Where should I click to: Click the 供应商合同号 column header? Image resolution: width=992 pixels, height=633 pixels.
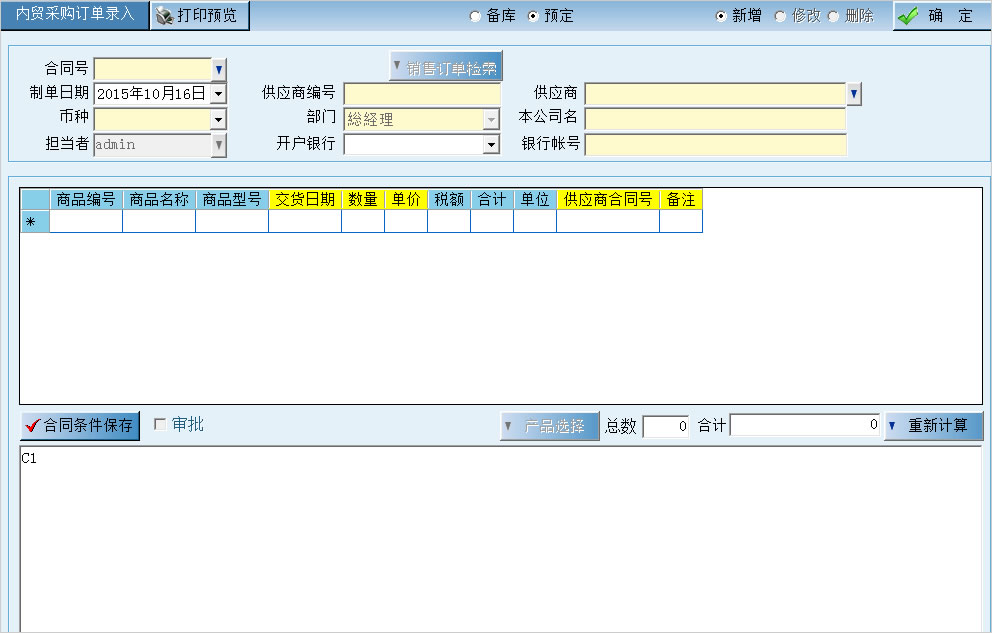(x=608, y=199)
